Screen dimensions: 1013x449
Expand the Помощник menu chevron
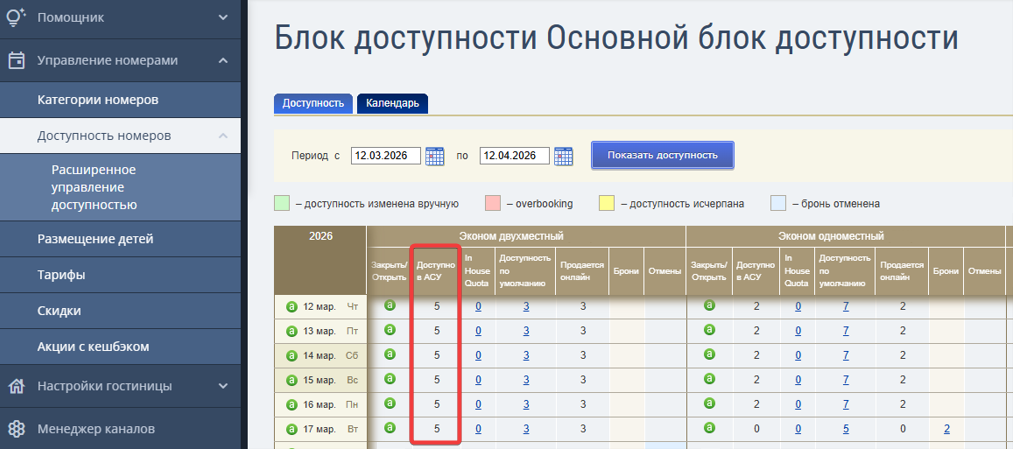[x=223, y=17]
